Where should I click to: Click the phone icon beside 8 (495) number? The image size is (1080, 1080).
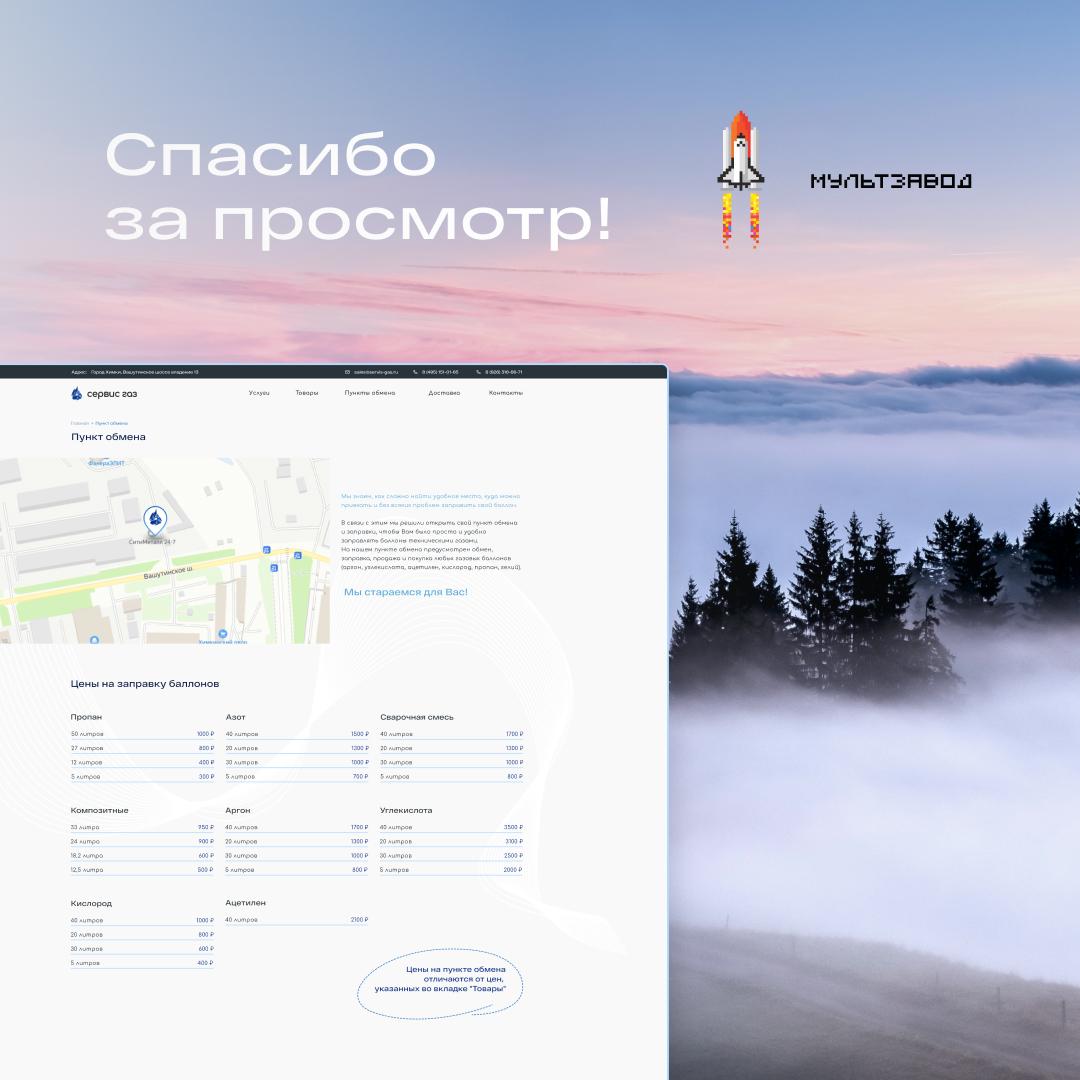(x=414, y=372)
